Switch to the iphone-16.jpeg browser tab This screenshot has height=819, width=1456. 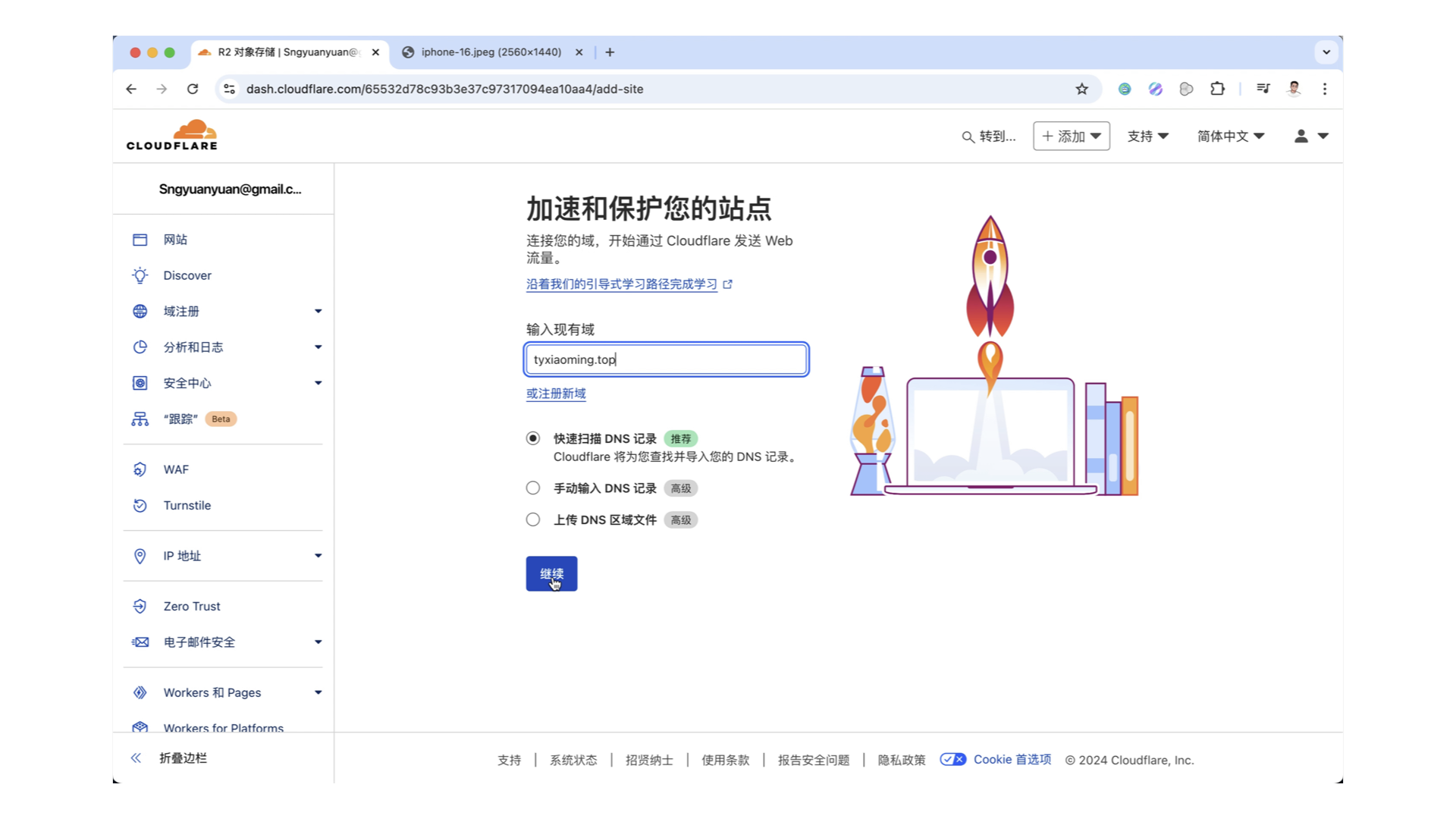491,52
